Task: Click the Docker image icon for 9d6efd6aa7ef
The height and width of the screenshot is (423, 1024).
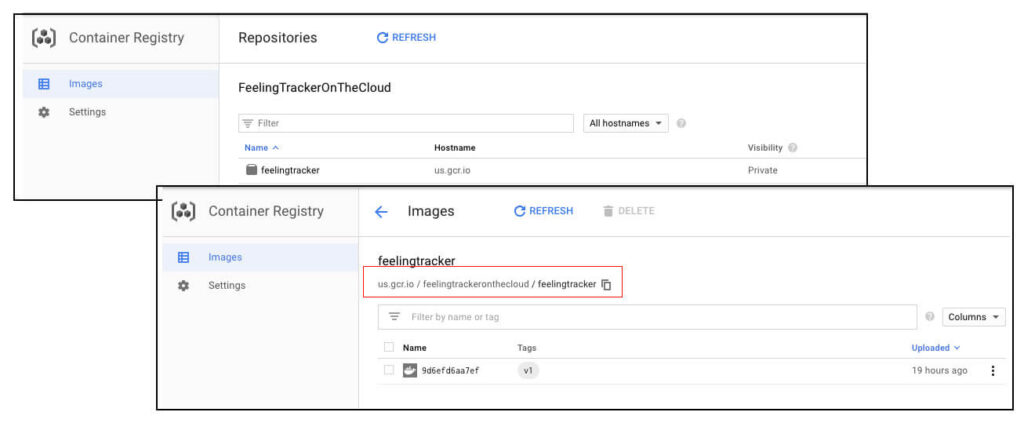Action: point(409,371)
